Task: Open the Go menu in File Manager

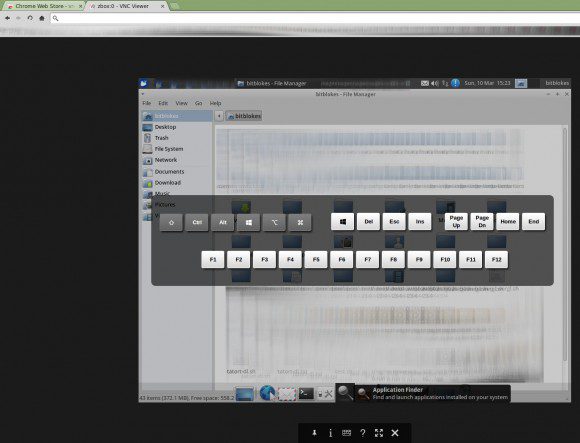Action: click(x=199, y=103)
